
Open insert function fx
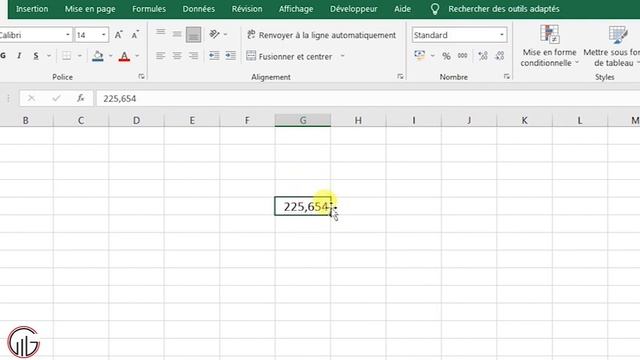(80, 98)
